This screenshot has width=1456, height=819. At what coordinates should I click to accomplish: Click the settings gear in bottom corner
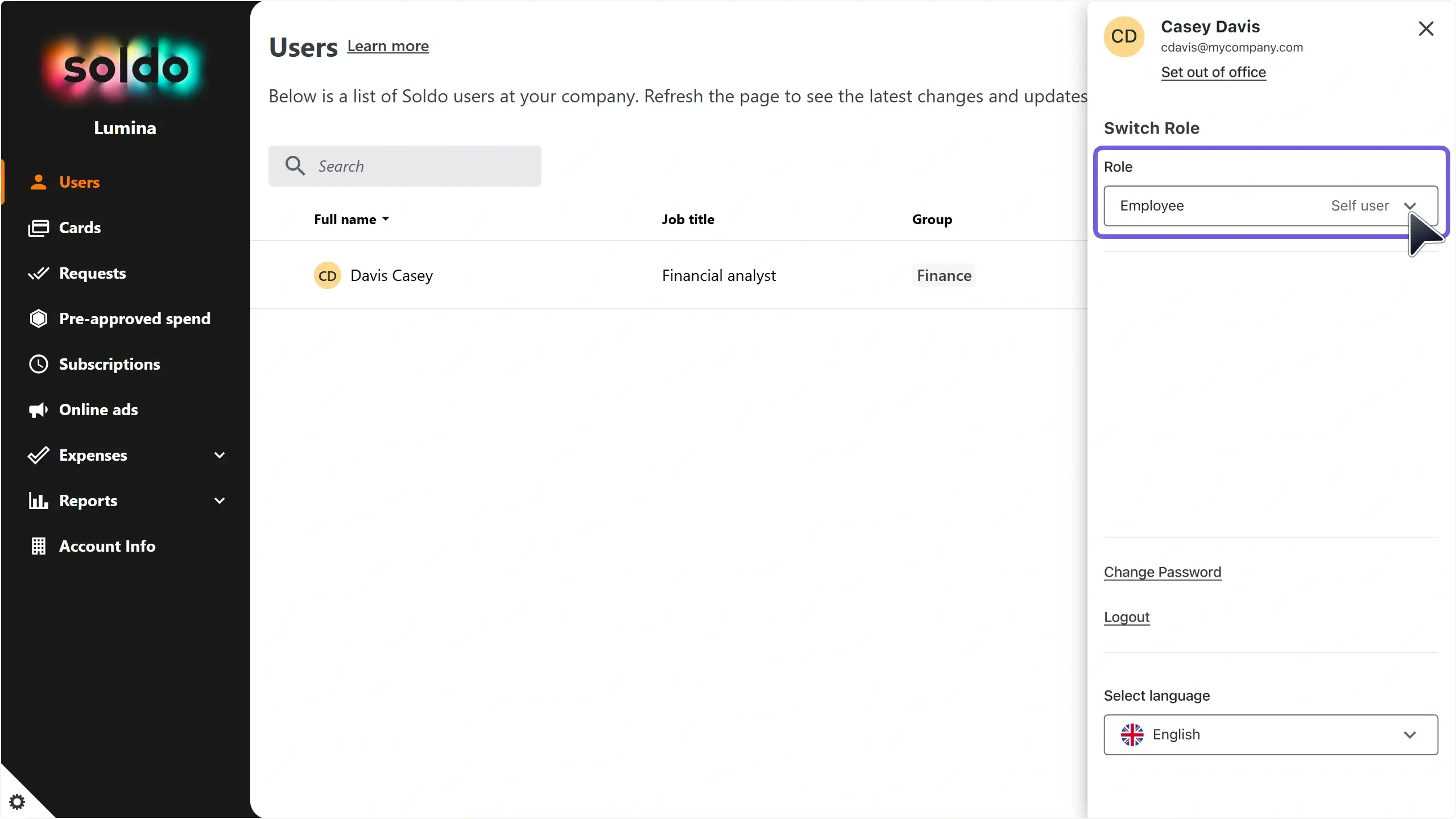18,802
